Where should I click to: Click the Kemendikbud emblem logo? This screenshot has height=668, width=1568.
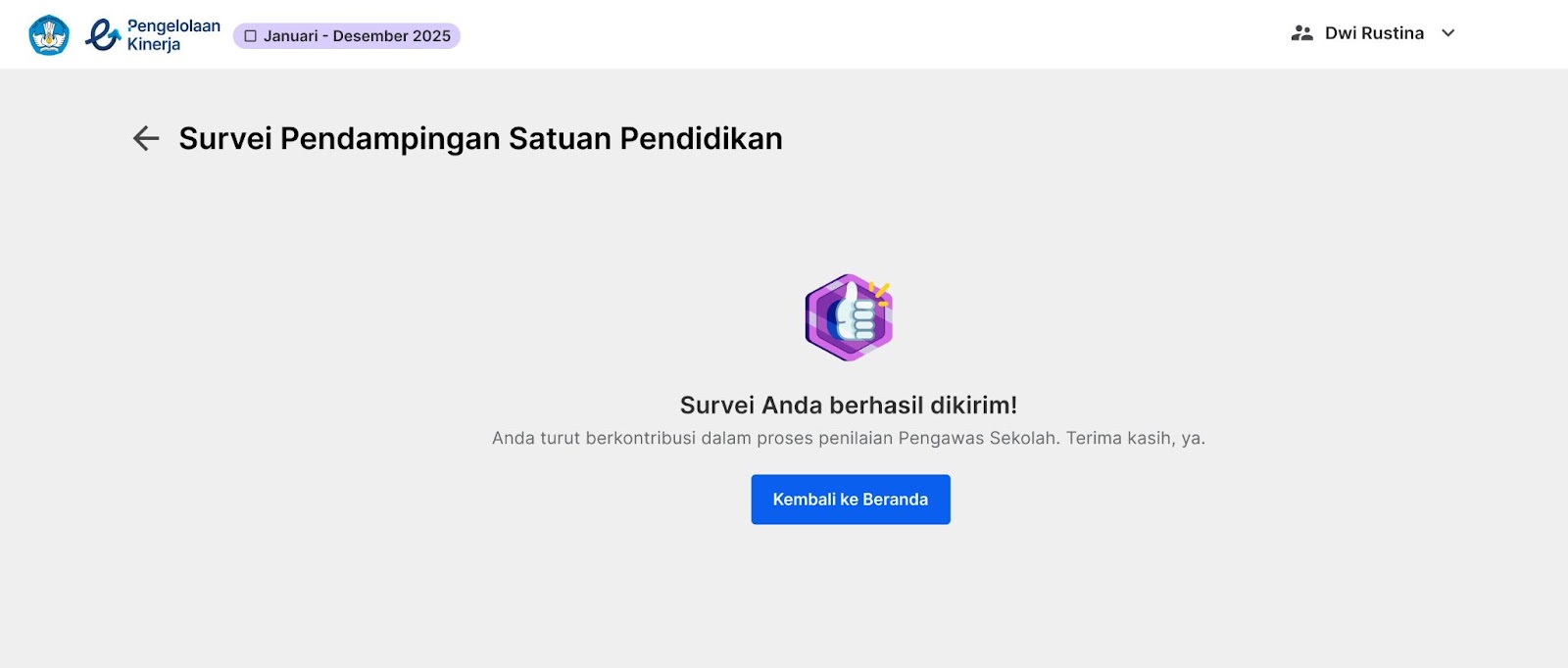point(49,35)
